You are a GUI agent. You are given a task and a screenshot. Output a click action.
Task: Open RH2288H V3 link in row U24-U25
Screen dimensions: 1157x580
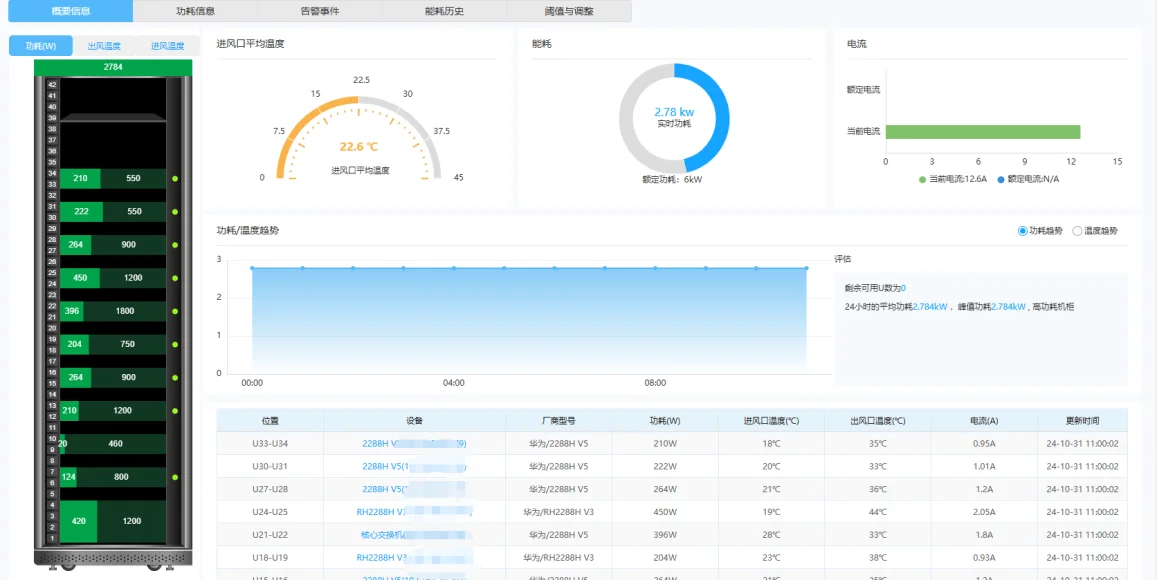[414, 512]
